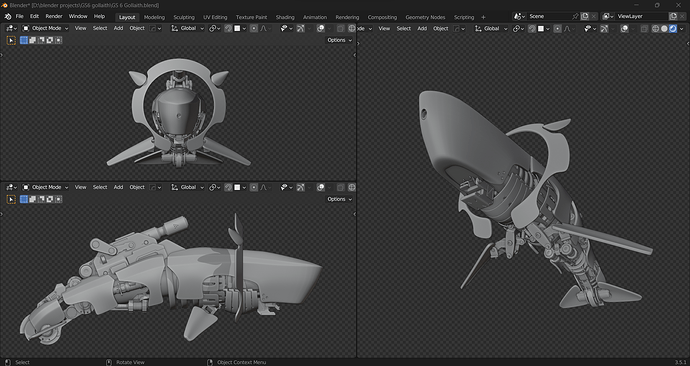Screen dimensions: 690x366
Task: Switch to the Geometry Nodes workspace tab
Action: tap(425, 17)
